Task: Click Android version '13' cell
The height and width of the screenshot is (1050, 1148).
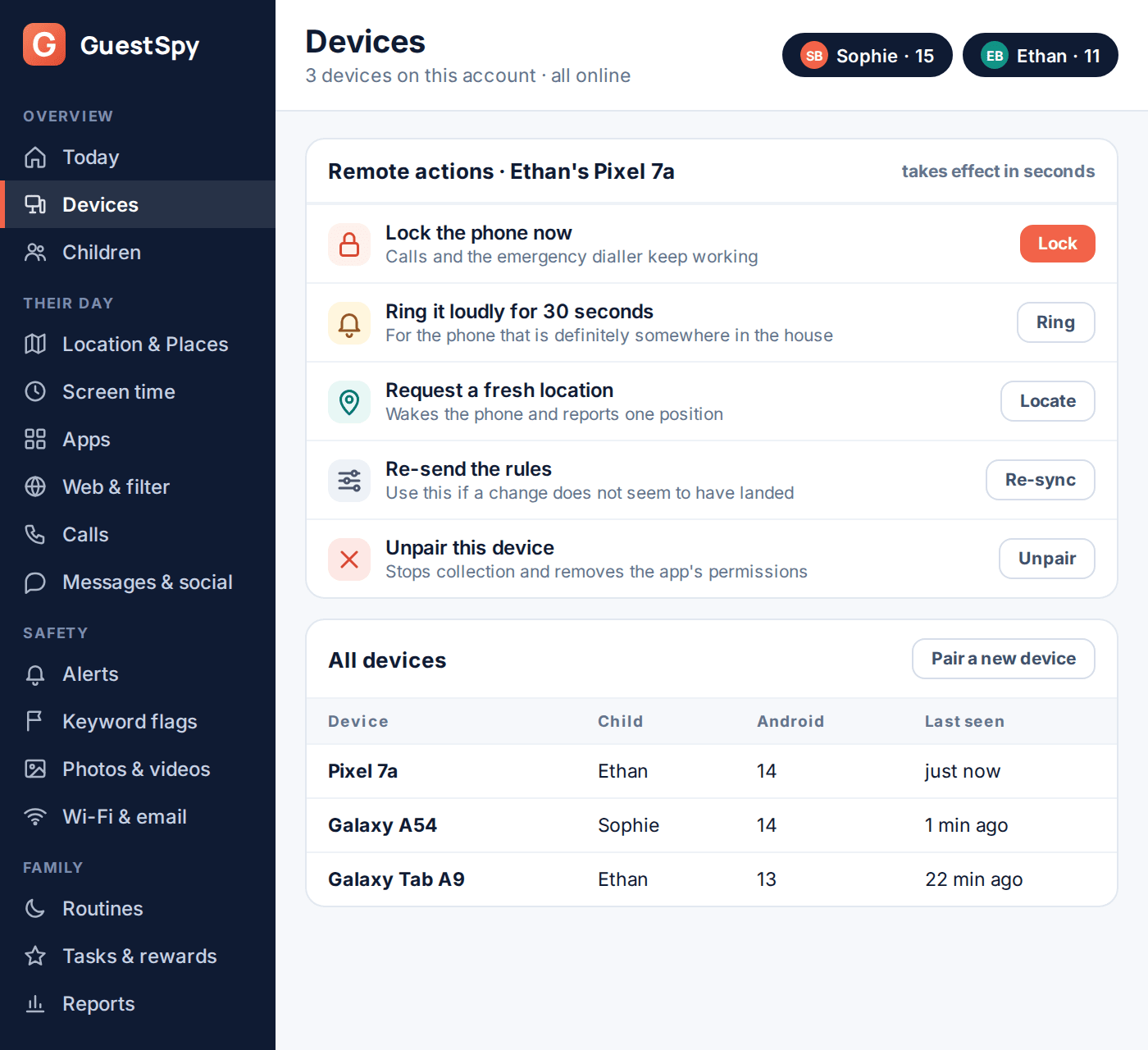Action: (766, 879)
